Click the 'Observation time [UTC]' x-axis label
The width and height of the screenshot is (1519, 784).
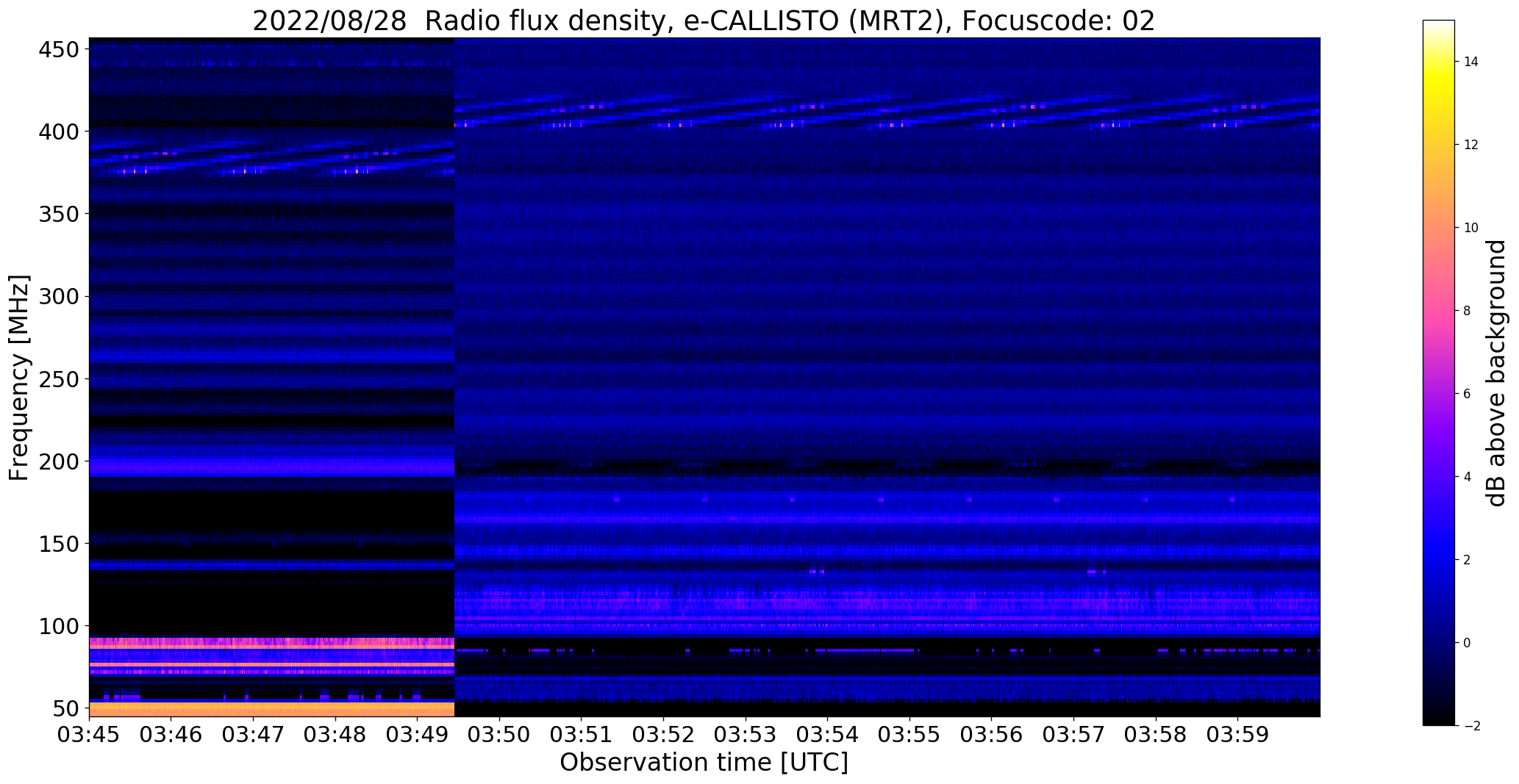(704, 762)
